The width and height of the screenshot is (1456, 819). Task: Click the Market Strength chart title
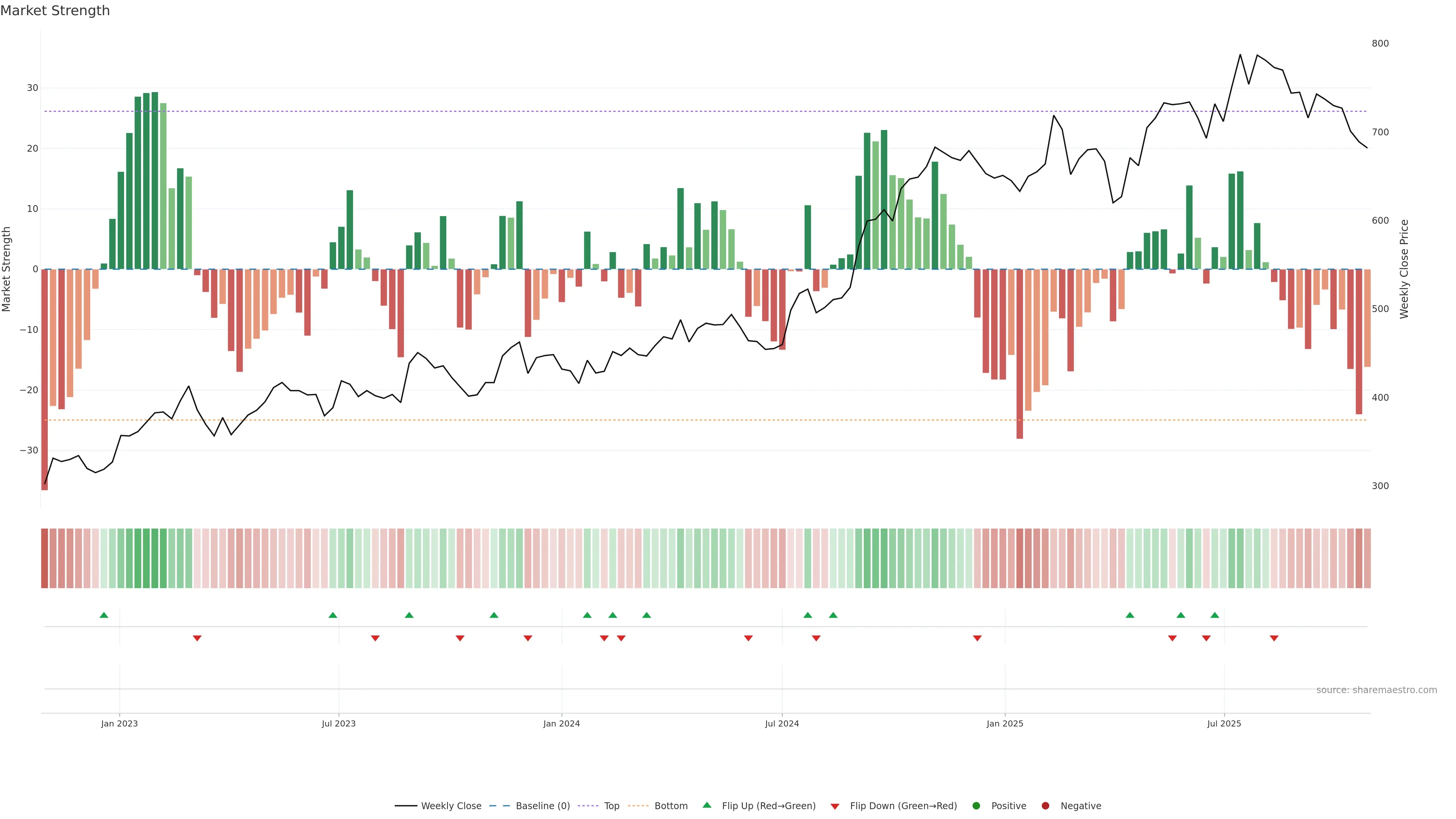[x=55, y=11]
